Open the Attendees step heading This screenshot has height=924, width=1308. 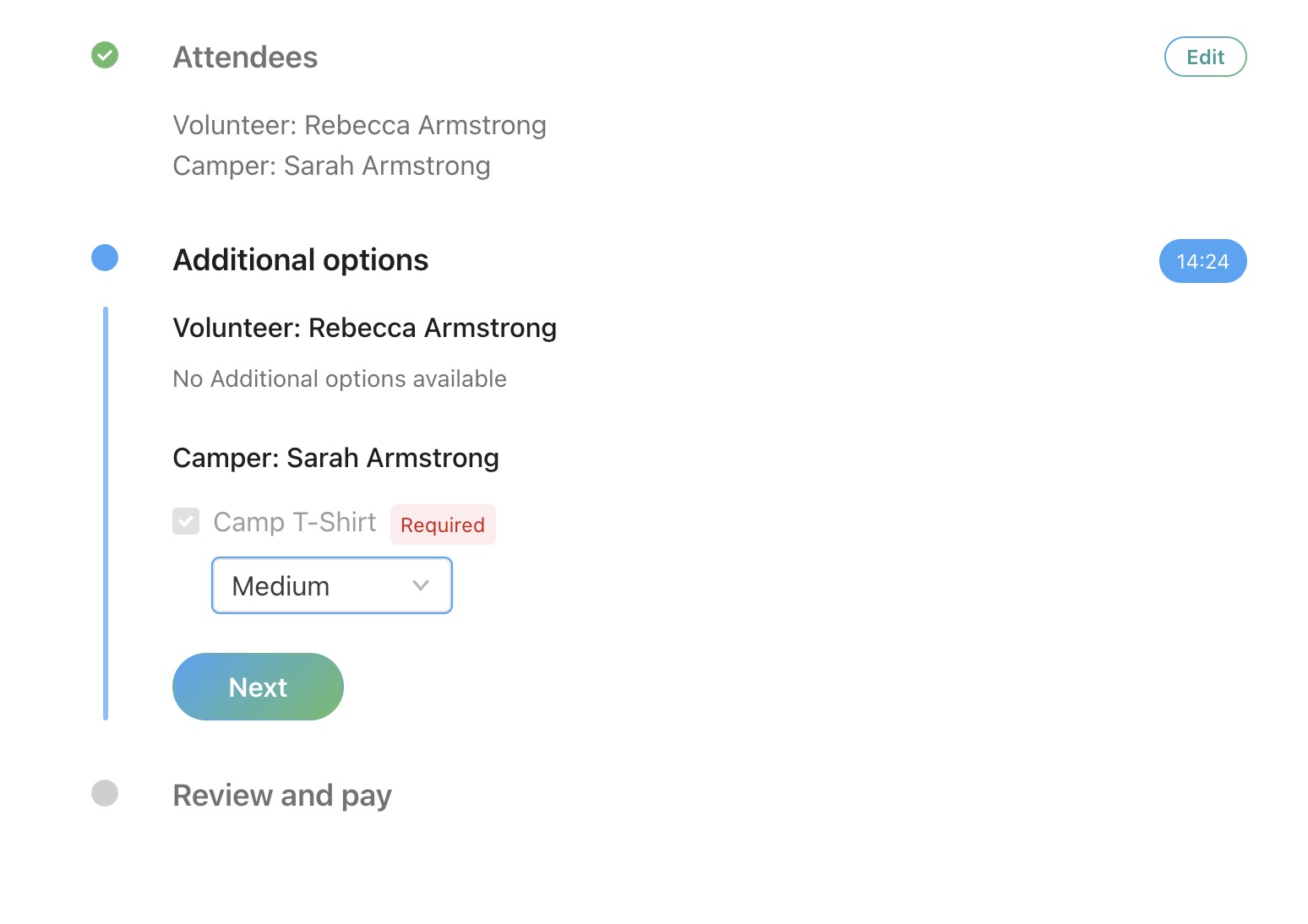(245, 57)
